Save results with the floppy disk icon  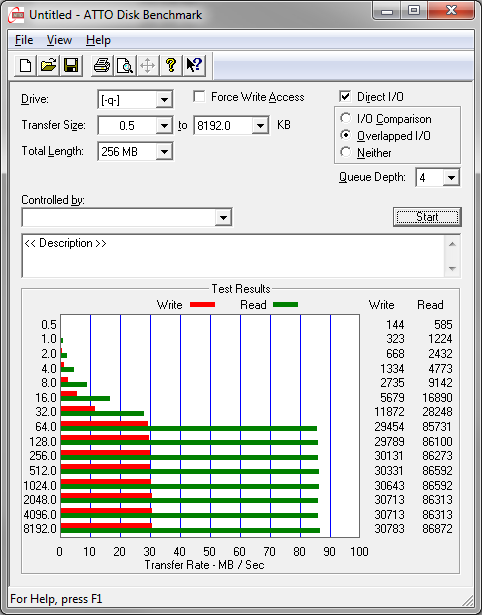(x=71, y=66)
